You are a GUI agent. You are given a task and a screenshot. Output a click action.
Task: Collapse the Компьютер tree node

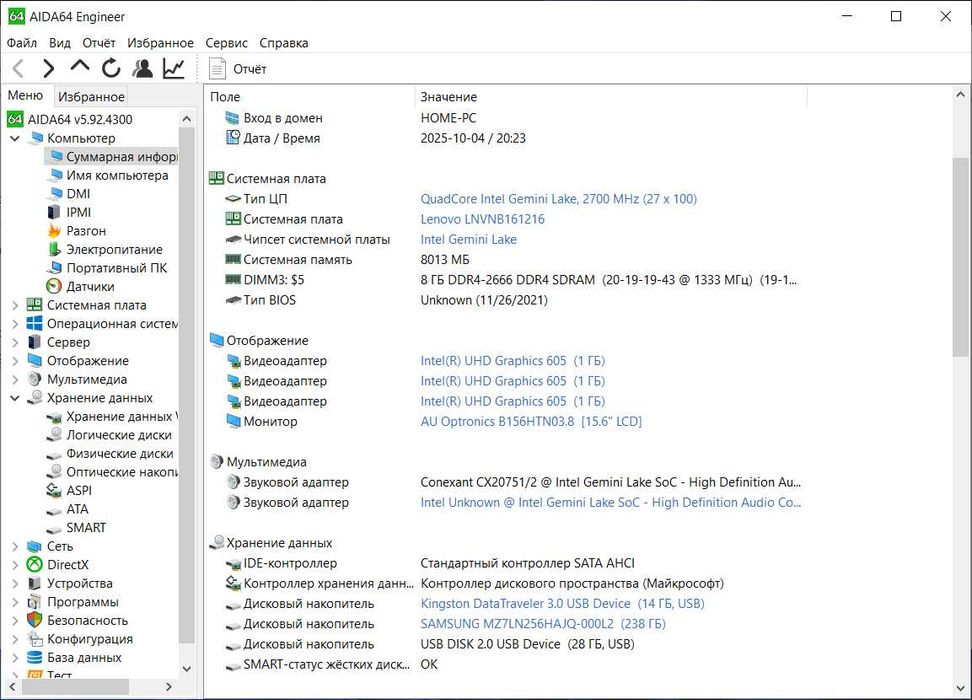15,138
